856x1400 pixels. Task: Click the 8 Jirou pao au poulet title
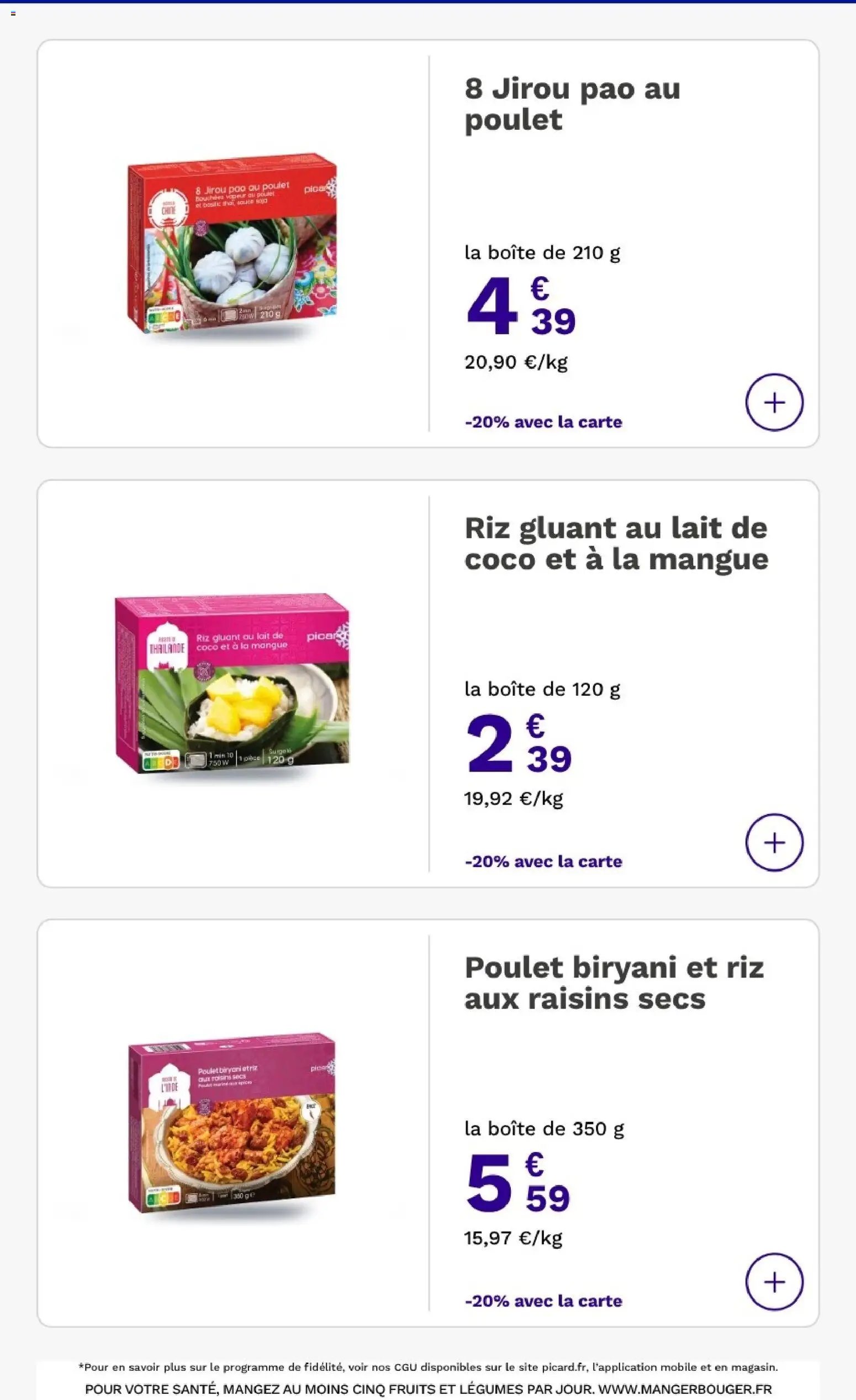[572, 103]
